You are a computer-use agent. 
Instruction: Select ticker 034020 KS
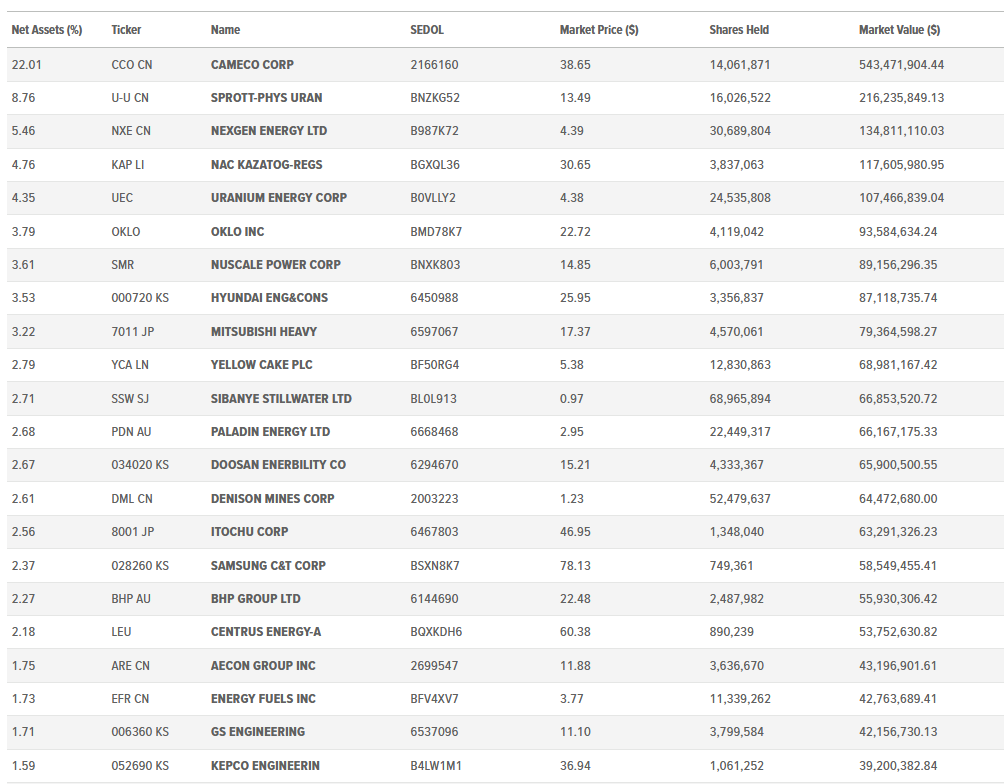tap(140, 464)
